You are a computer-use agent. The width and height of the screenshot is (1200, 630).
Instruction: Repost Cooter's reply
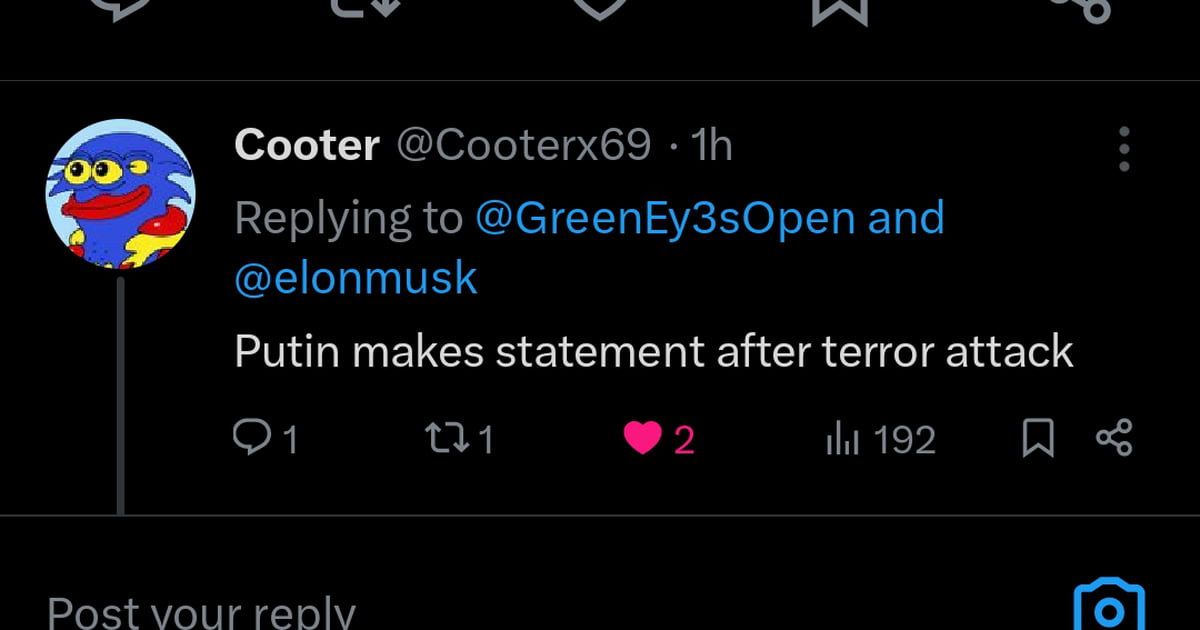pyautogui.click(x=441, y=438)
